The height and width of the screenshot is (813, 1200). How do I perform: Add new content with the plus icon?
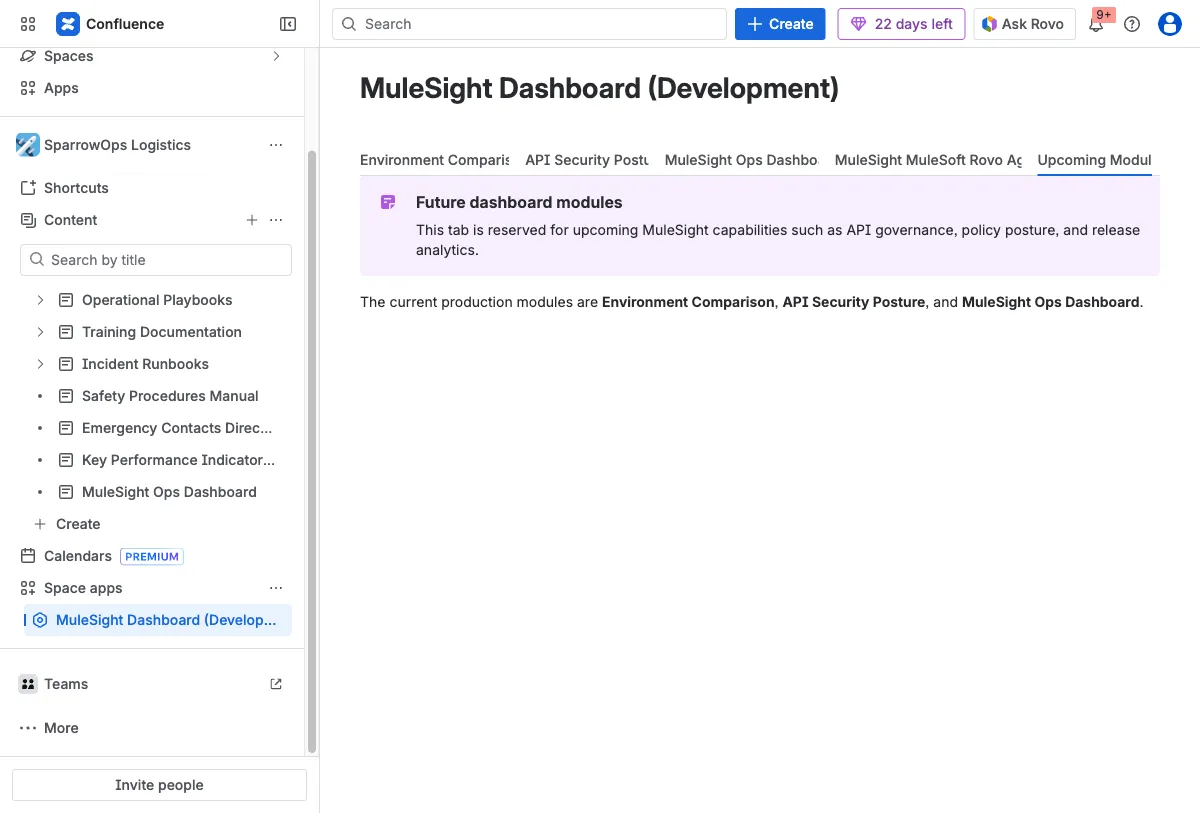252,220
